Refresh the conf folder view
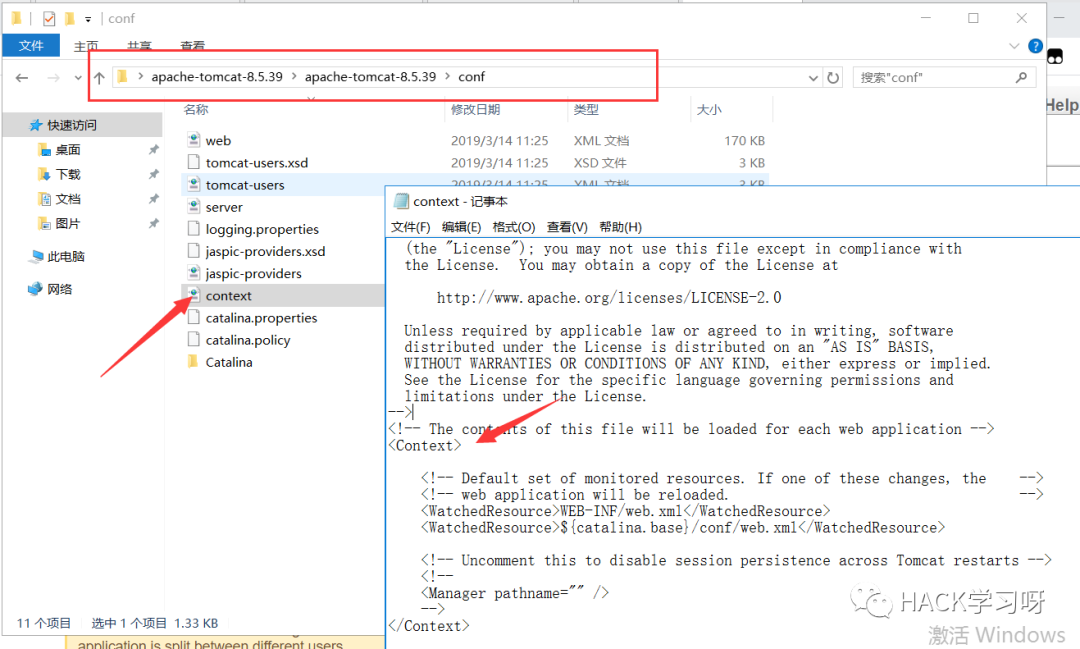This screenshot has height=649, width=1080. tap(833, 78)
